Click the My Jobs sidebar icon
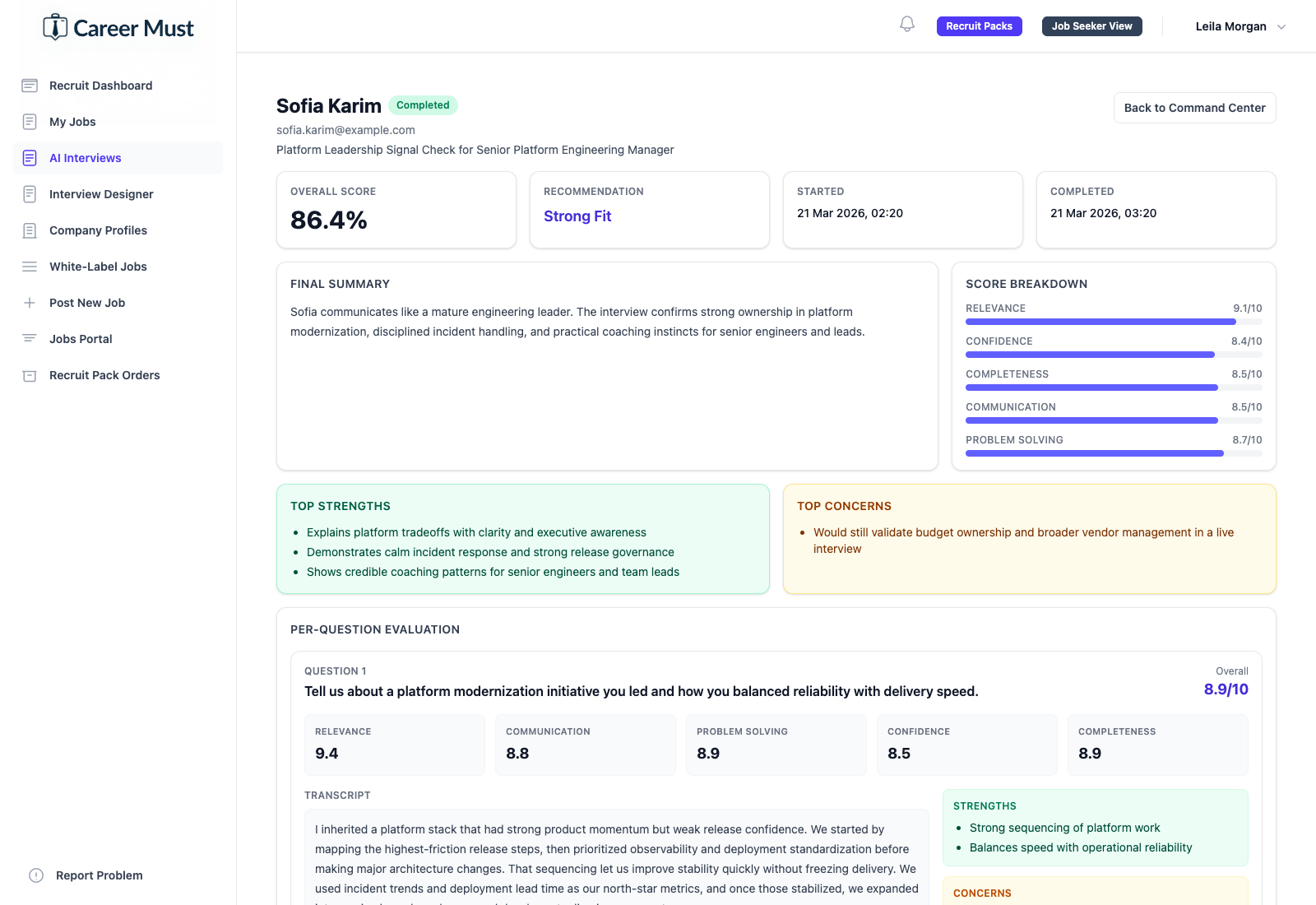Viewport: 1316px width, 905px height. click(x=30, y=121)
